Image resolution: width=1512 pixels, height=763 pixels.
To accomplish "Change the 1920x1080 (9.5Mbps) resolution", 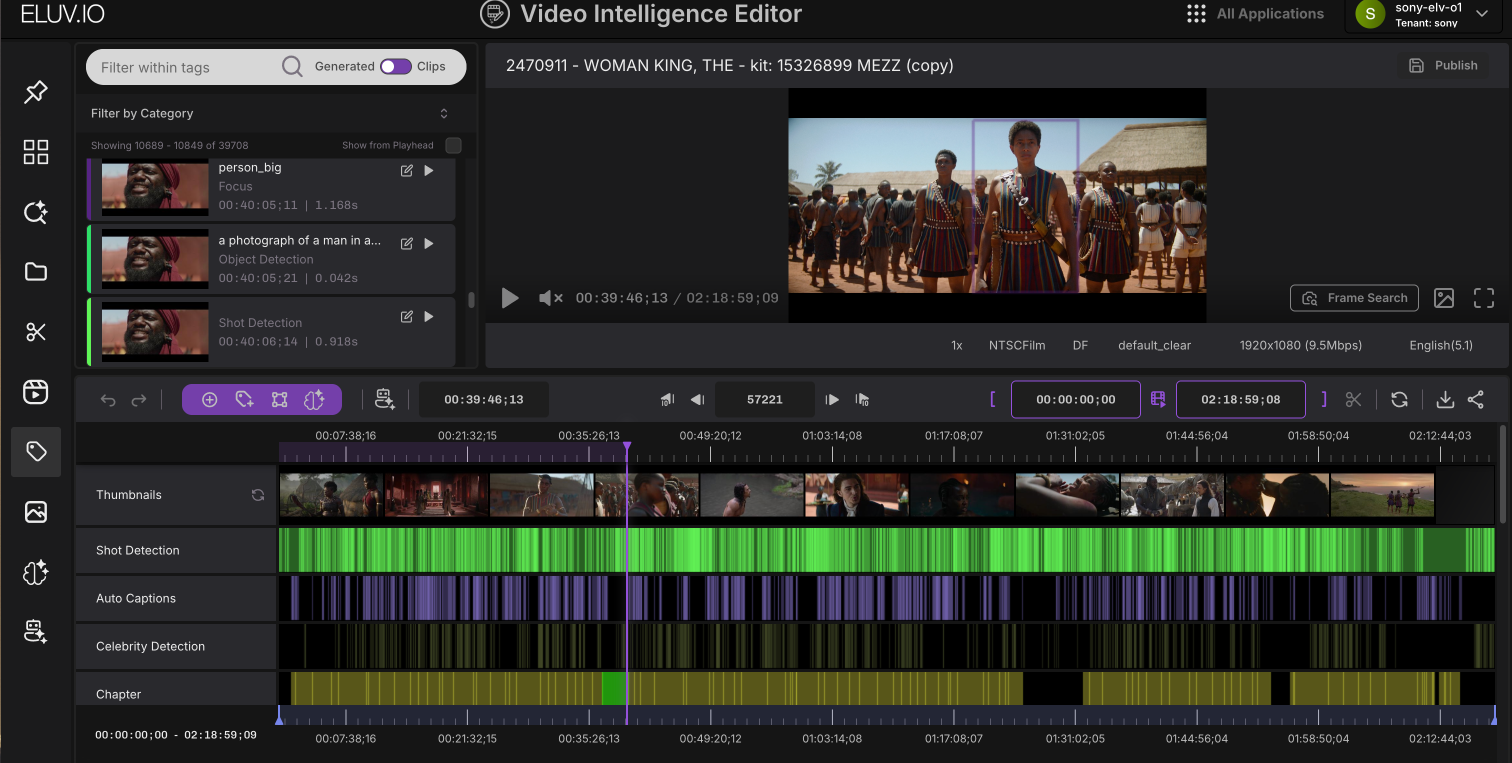I will click(1301, 345).
